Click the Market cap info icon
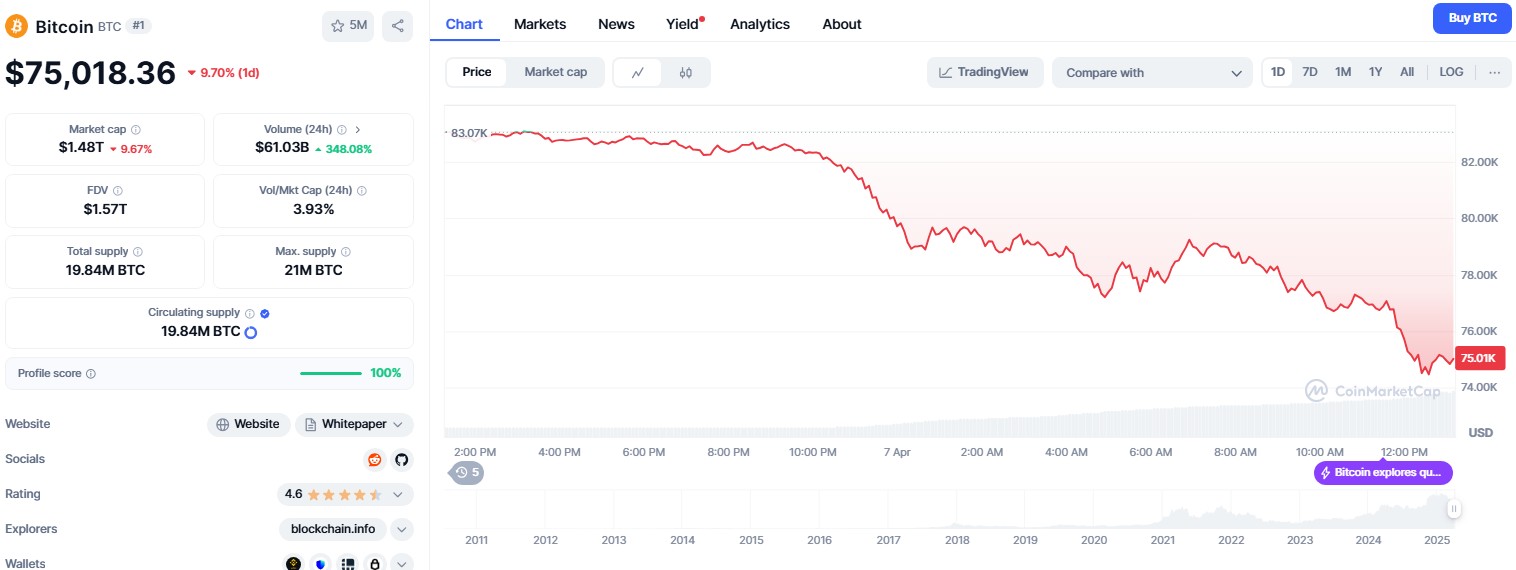Viewport: 1516px width, 570px height. (136, 130)
